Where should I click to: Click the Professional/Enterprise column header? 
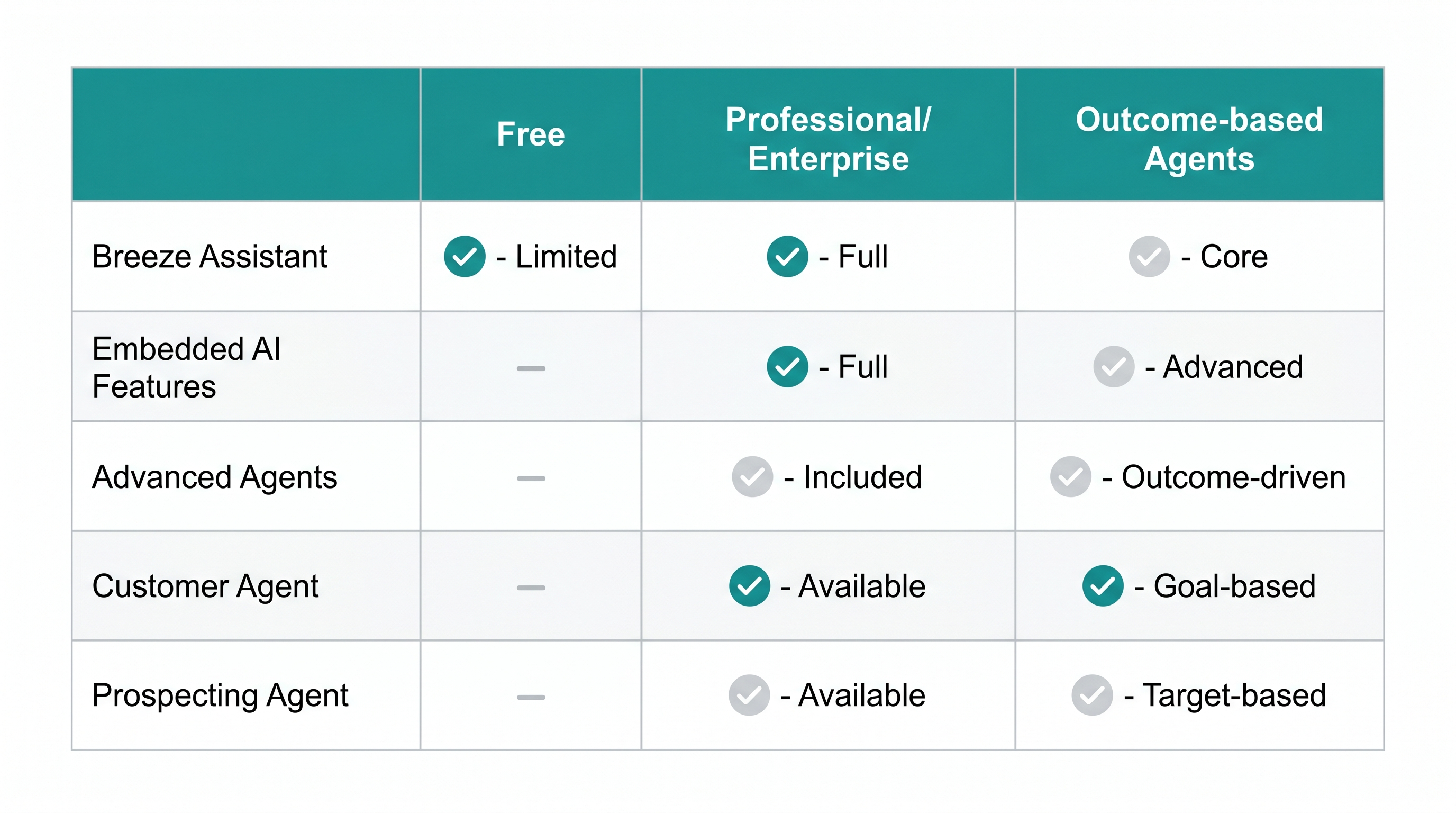coord(828,139)
